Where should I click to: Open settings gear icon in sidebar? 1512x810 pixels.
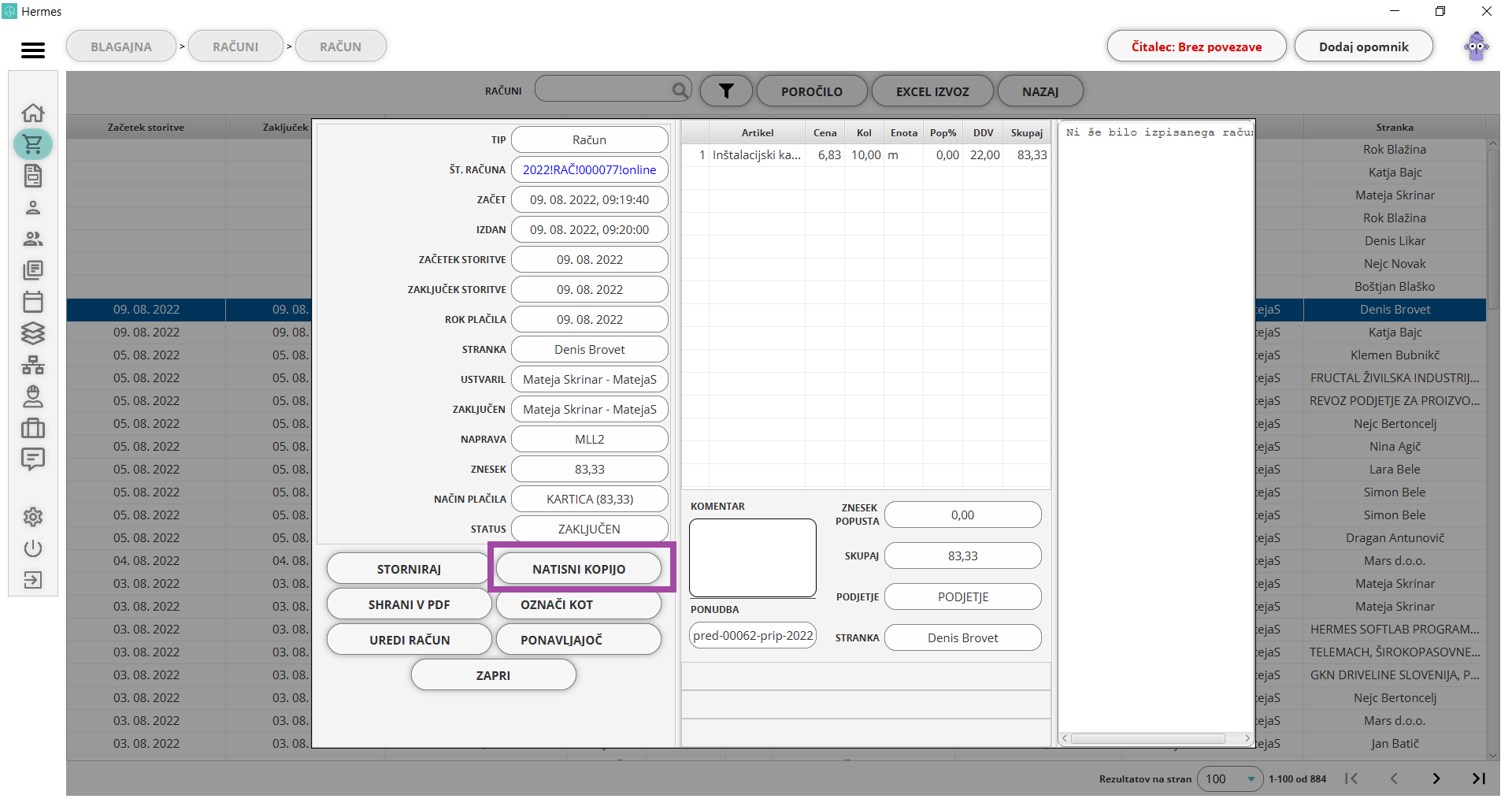pos(33,517)
